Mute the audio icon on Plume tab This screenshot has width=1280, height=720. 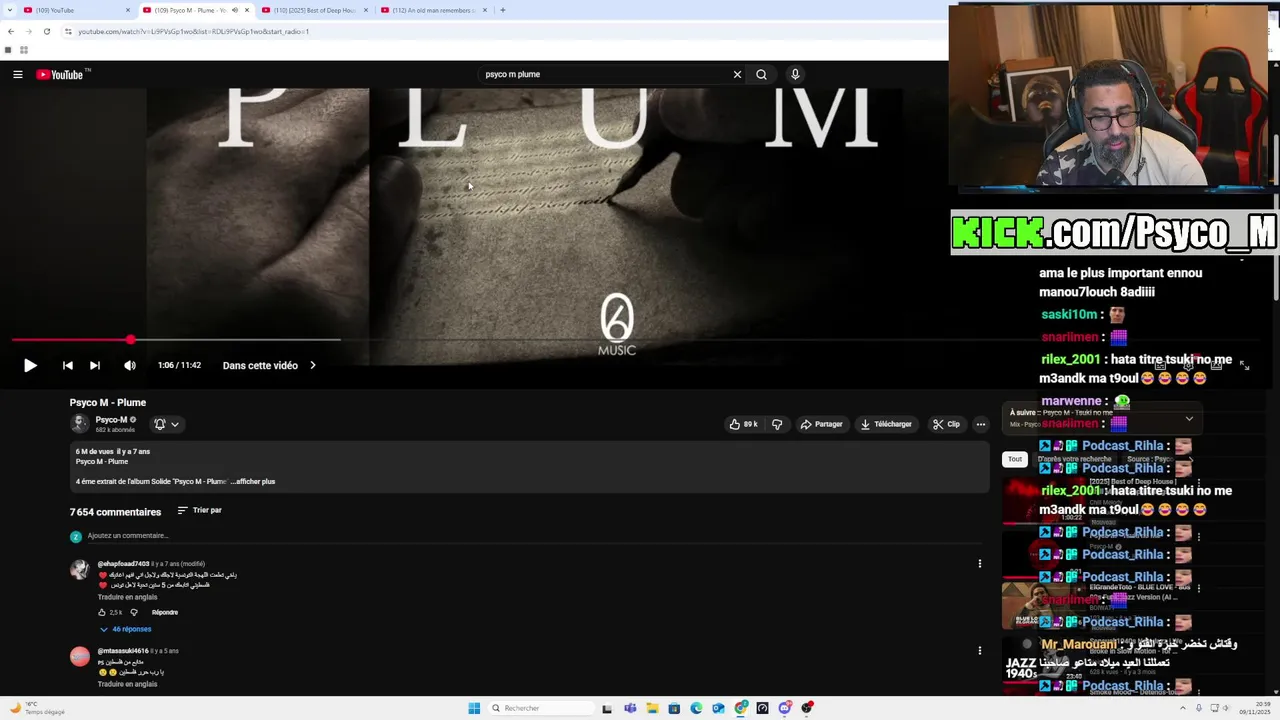235,10
